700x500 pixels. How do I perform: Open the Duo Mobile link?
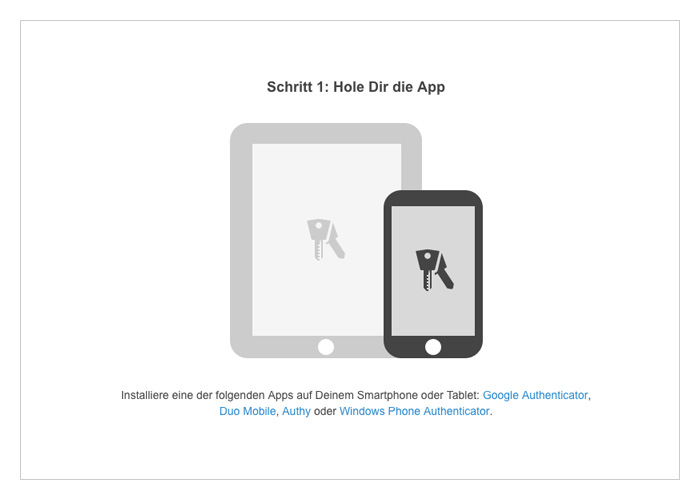pyautogui.click(x=247, y=411)
